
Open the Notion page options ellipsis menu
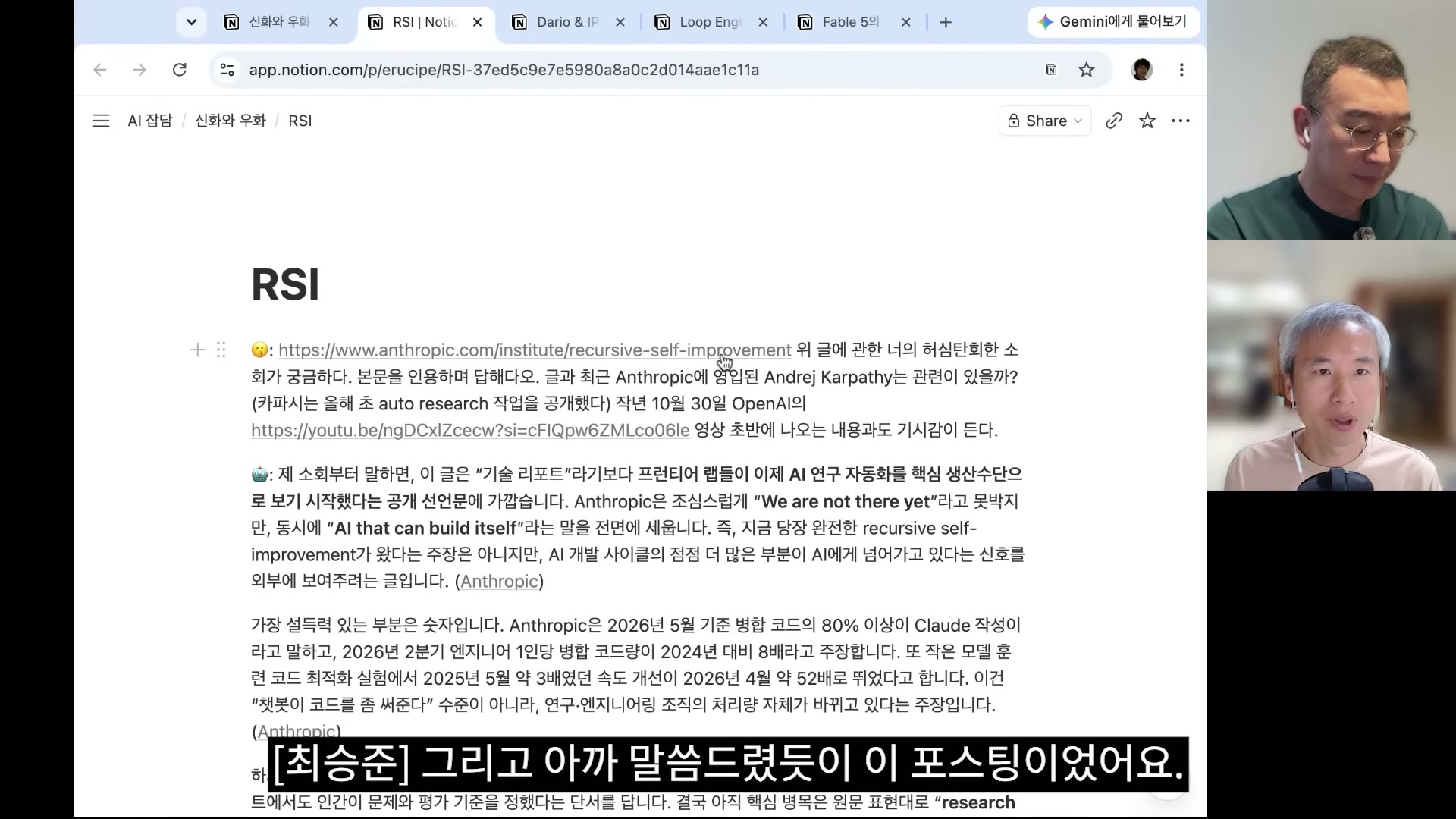tap(1181, 121)
